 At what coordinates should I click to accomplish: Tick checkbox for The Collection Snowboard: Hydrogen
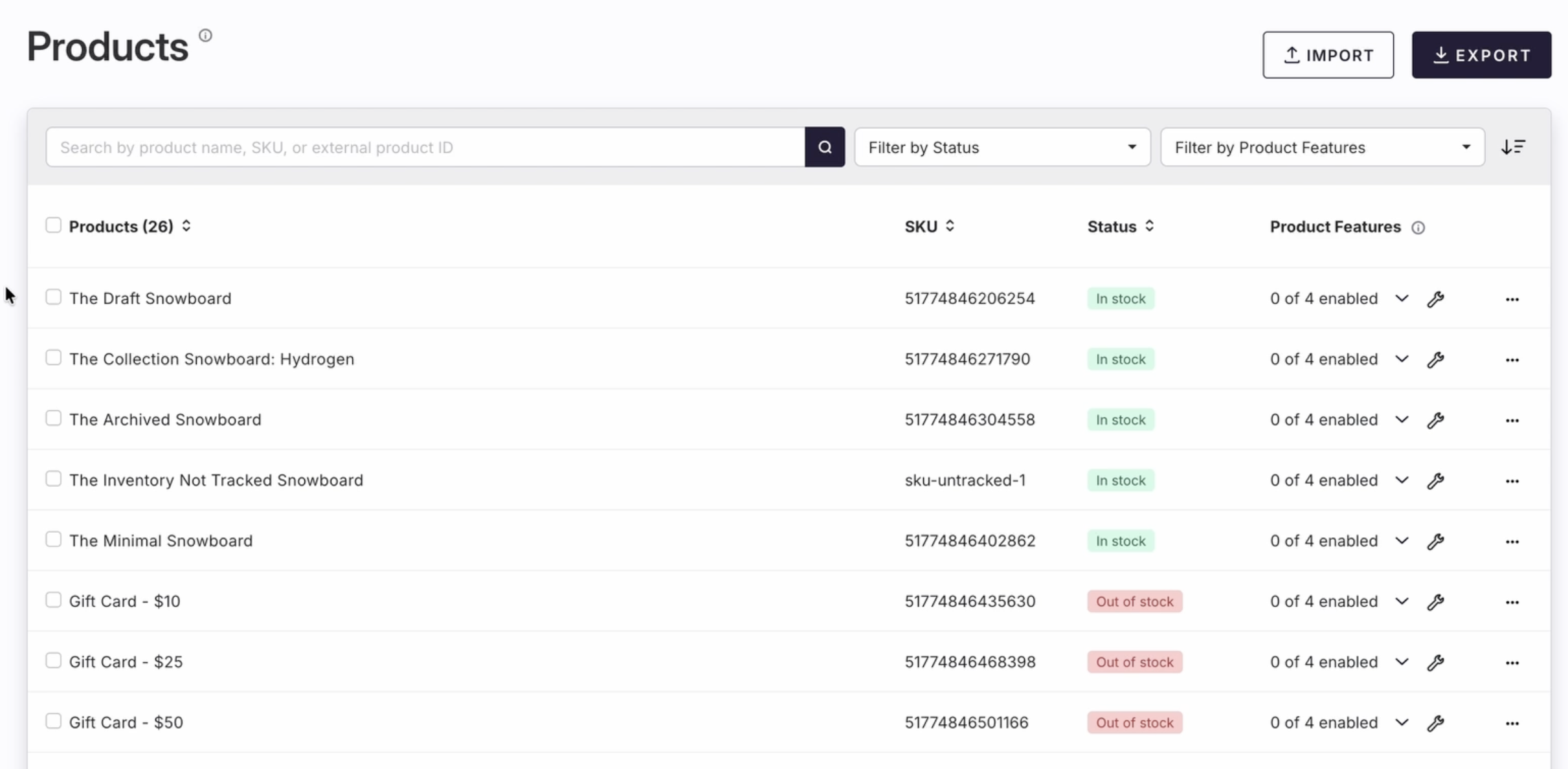point(53,358)
